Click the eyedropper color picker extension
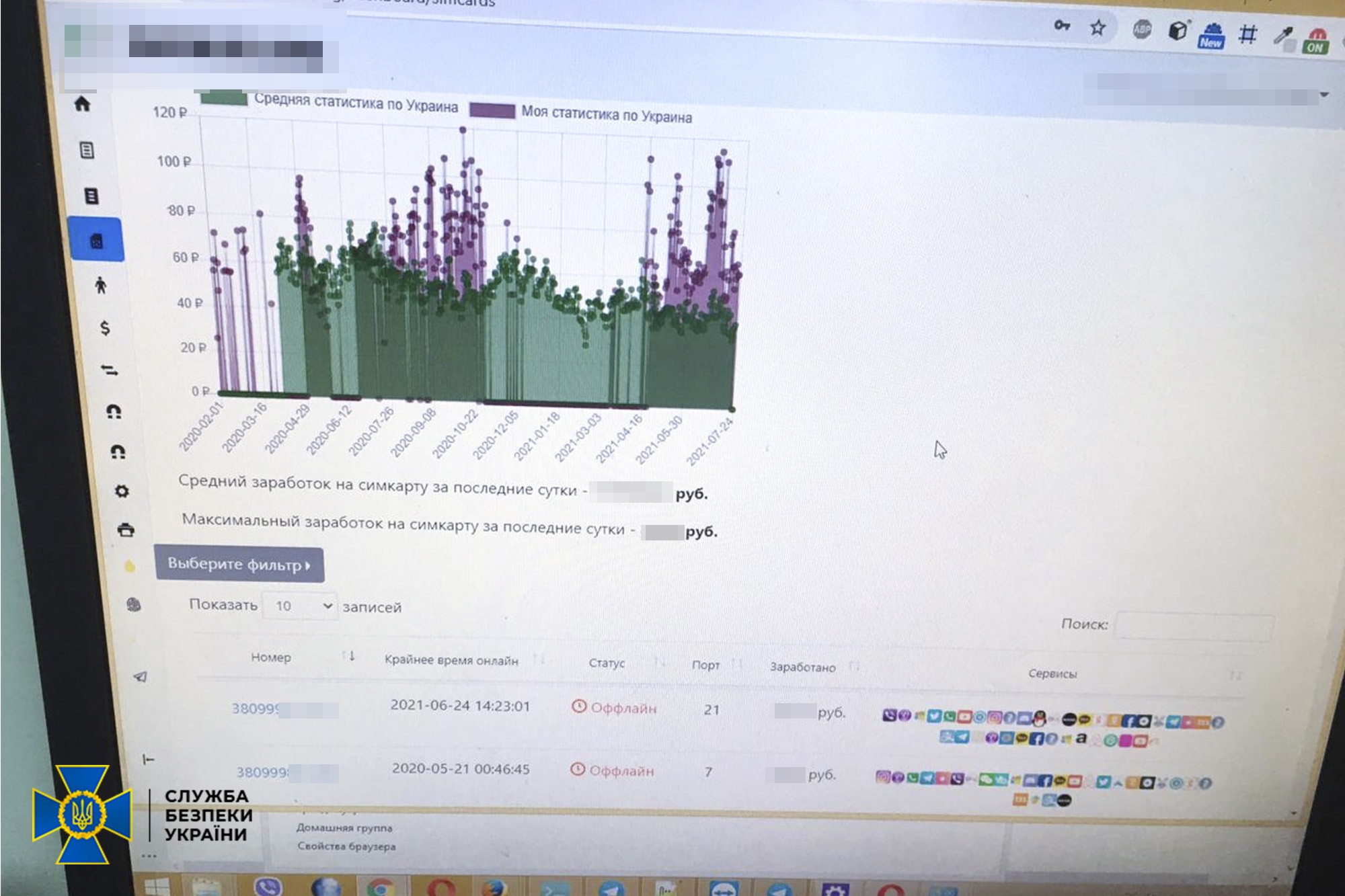The height and width of the screenshot is (896, 1345). coord(1283,36)
